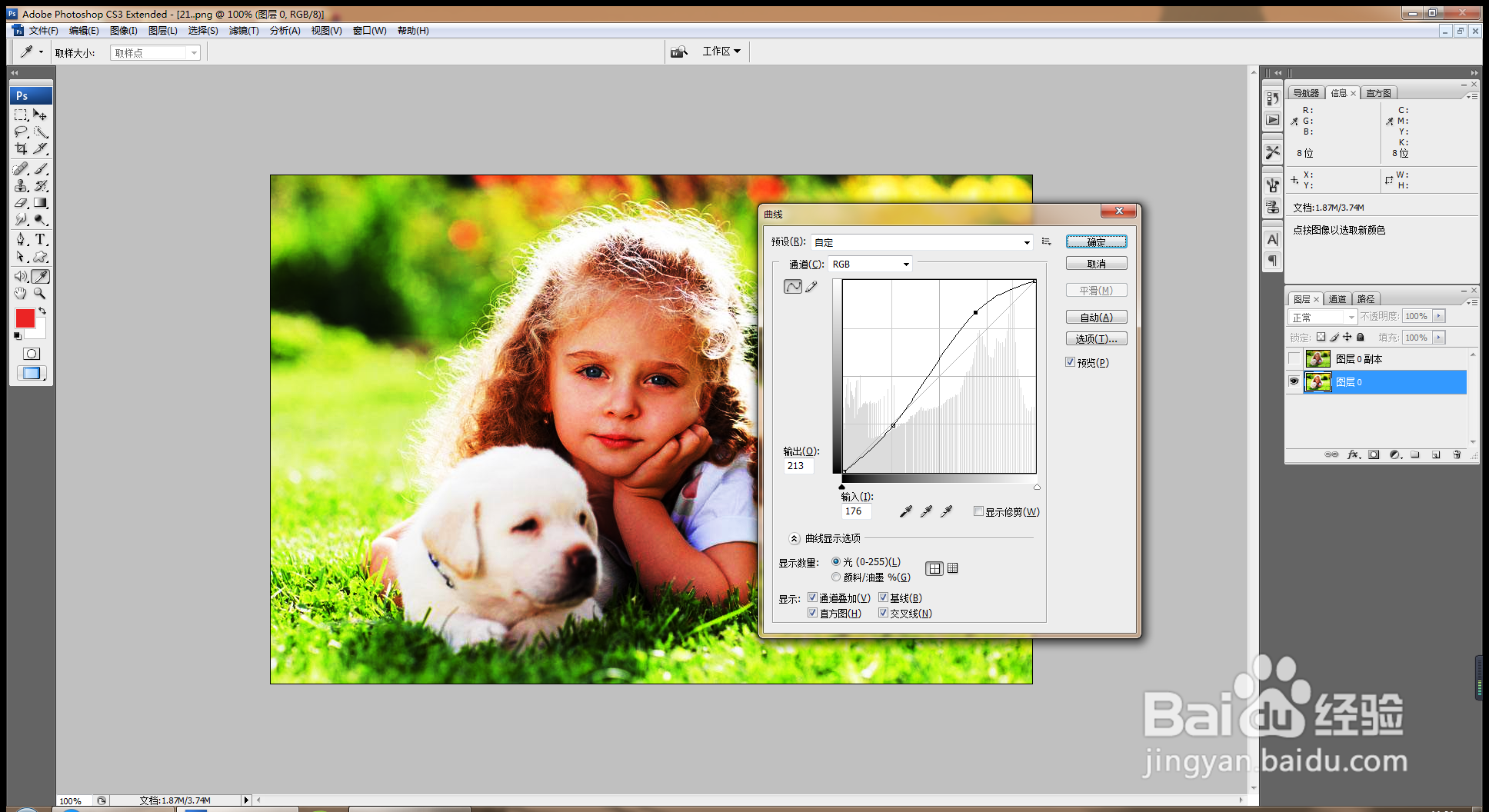Image resolution: width=1489 pixels, height=812 pixels.
Task: Add a layer style with fx icon
Action: [1354, 455]
